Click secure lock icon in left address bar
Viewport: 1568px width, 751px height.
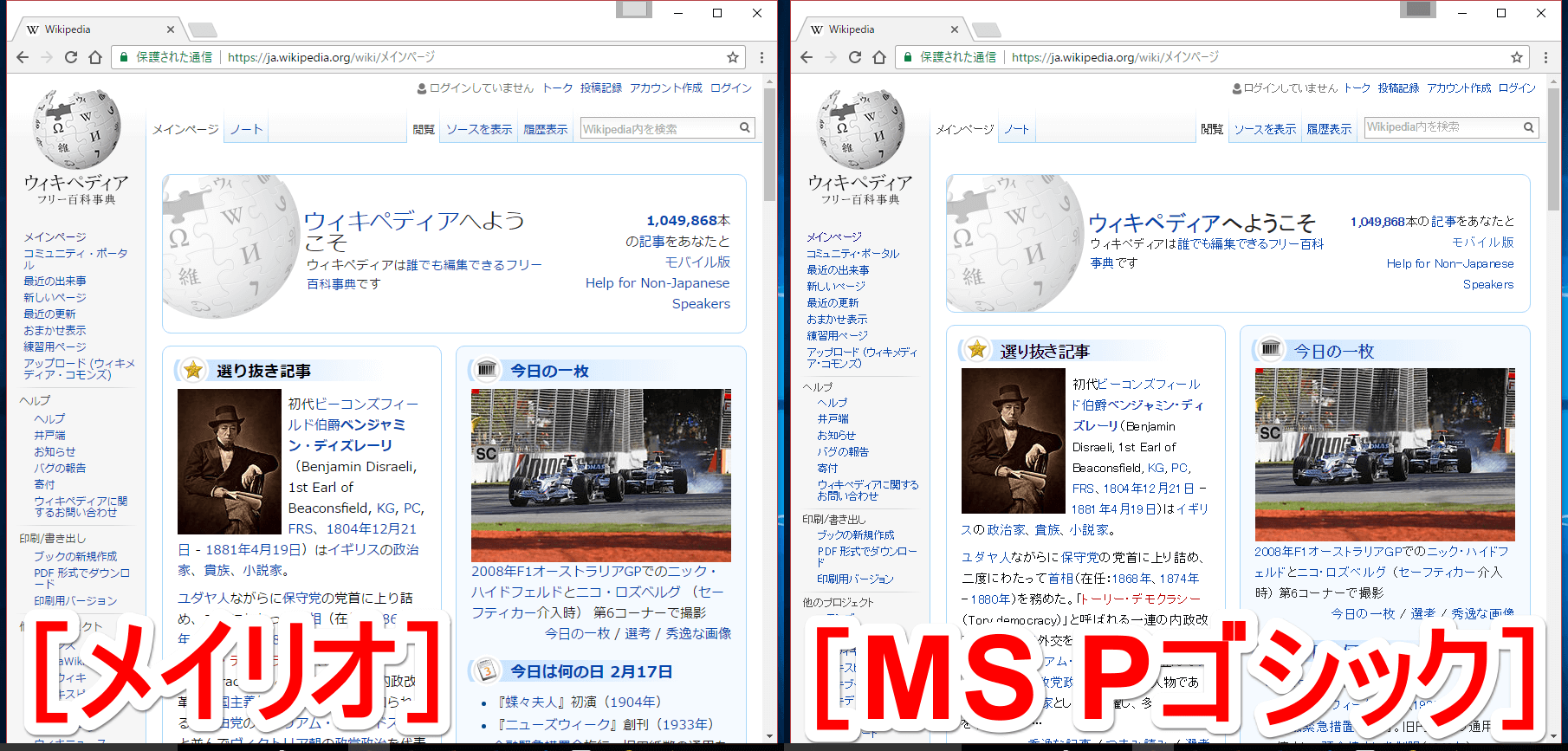124,57
